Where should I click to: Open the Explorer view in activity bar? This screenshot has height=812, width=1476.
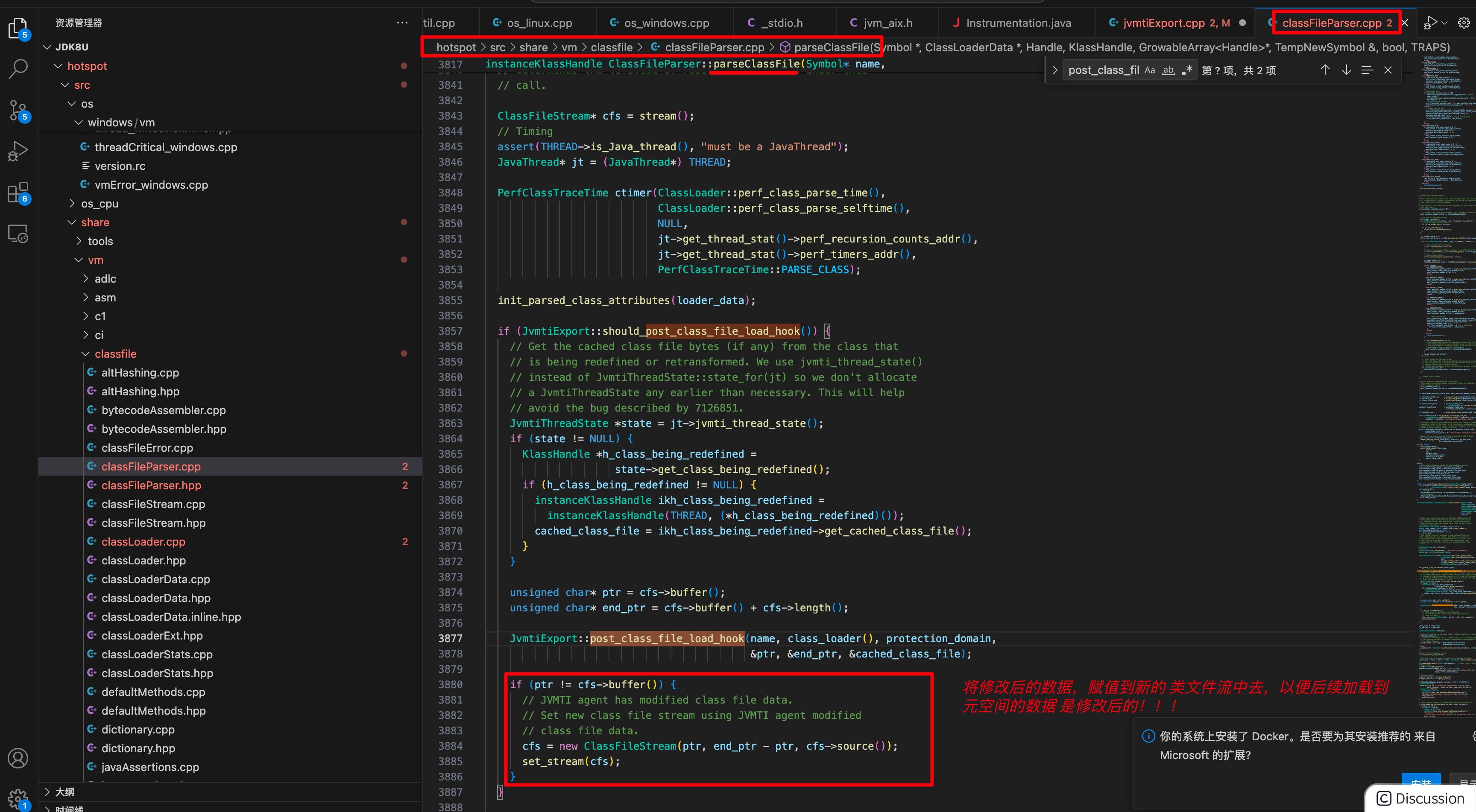(18, 27)
